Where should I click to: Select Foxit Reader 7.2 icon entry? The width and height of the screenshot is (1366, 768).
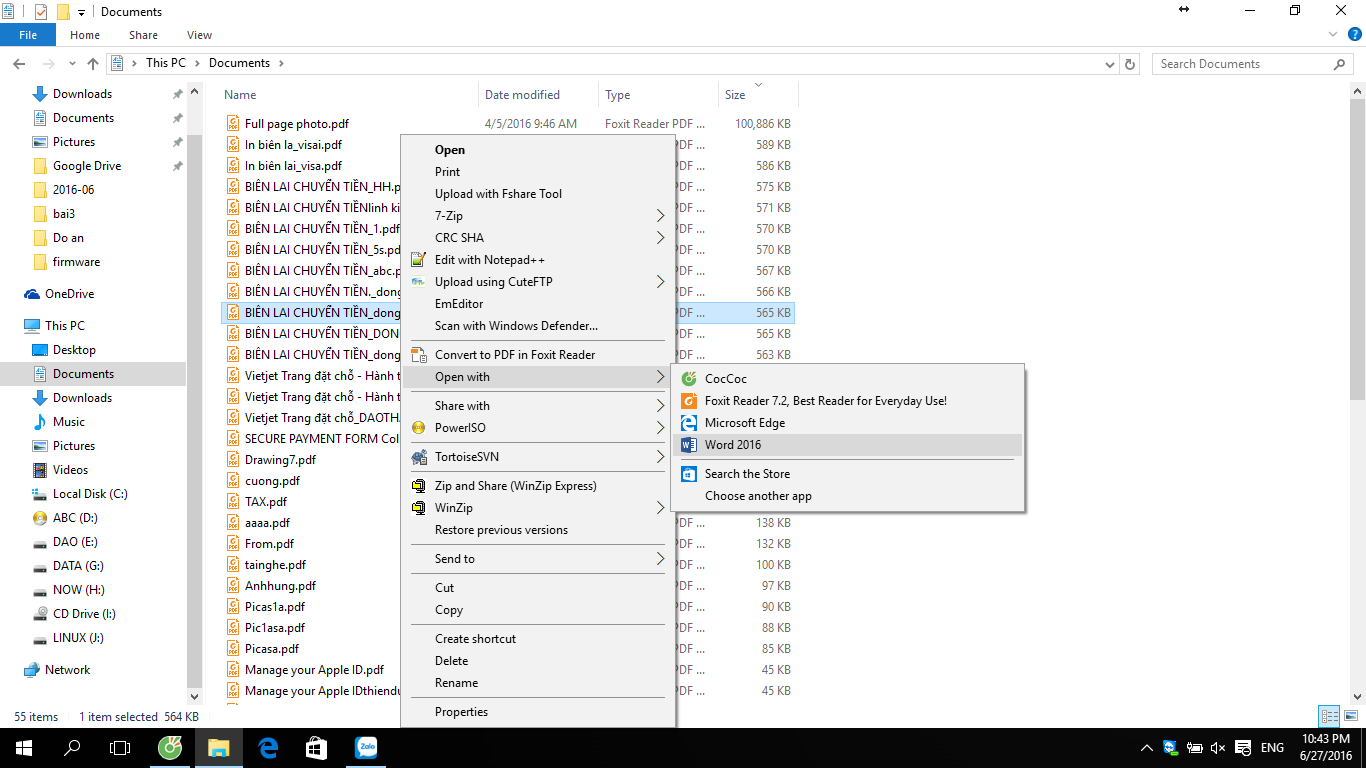pyautogui.click(x=688, y=401)
